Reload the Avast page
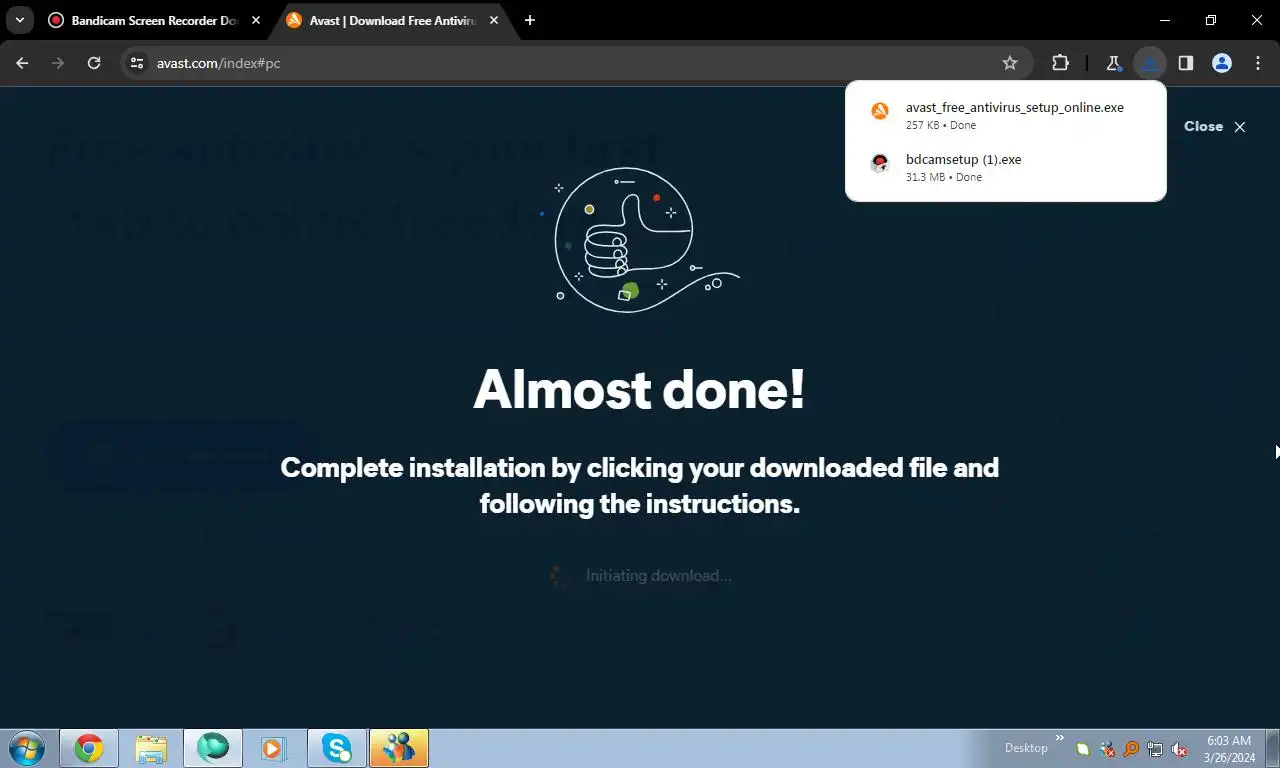This screenshot has height=768, width=1280. pyautogui.click(x=94, y=63)
